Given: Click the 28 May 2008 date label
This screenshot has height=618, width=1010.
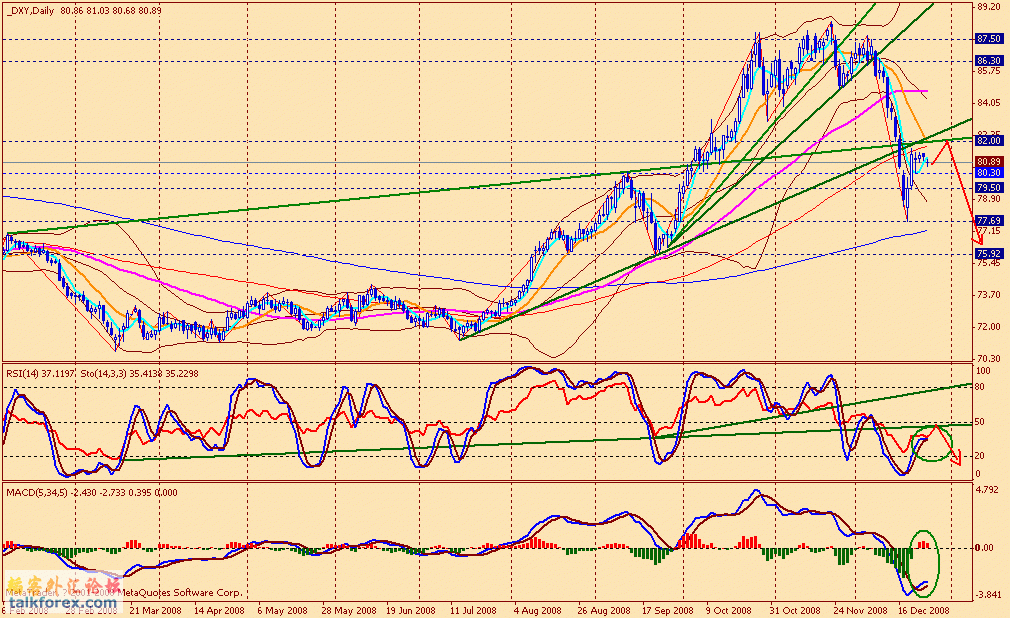Looking at the screenshot, I should [x=348, y=610].
